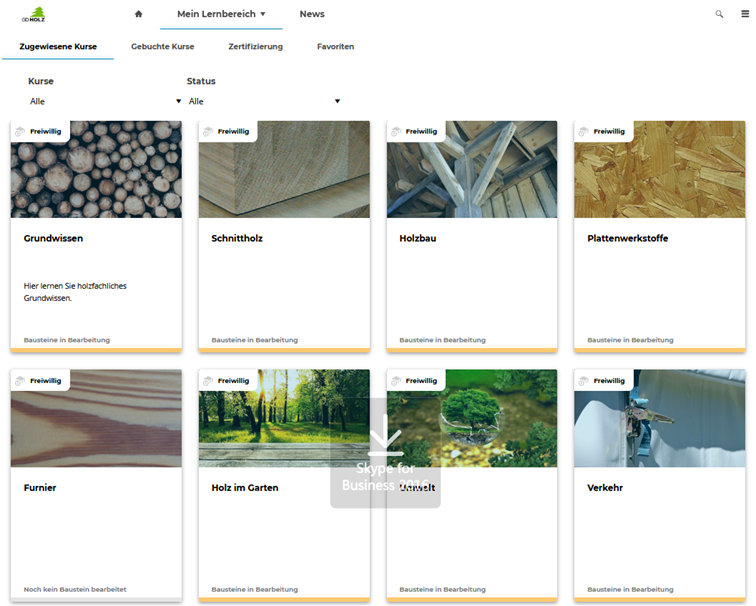
Task: Open the Plattenwerkstoffe course title
Action: (x=628, y=238)
